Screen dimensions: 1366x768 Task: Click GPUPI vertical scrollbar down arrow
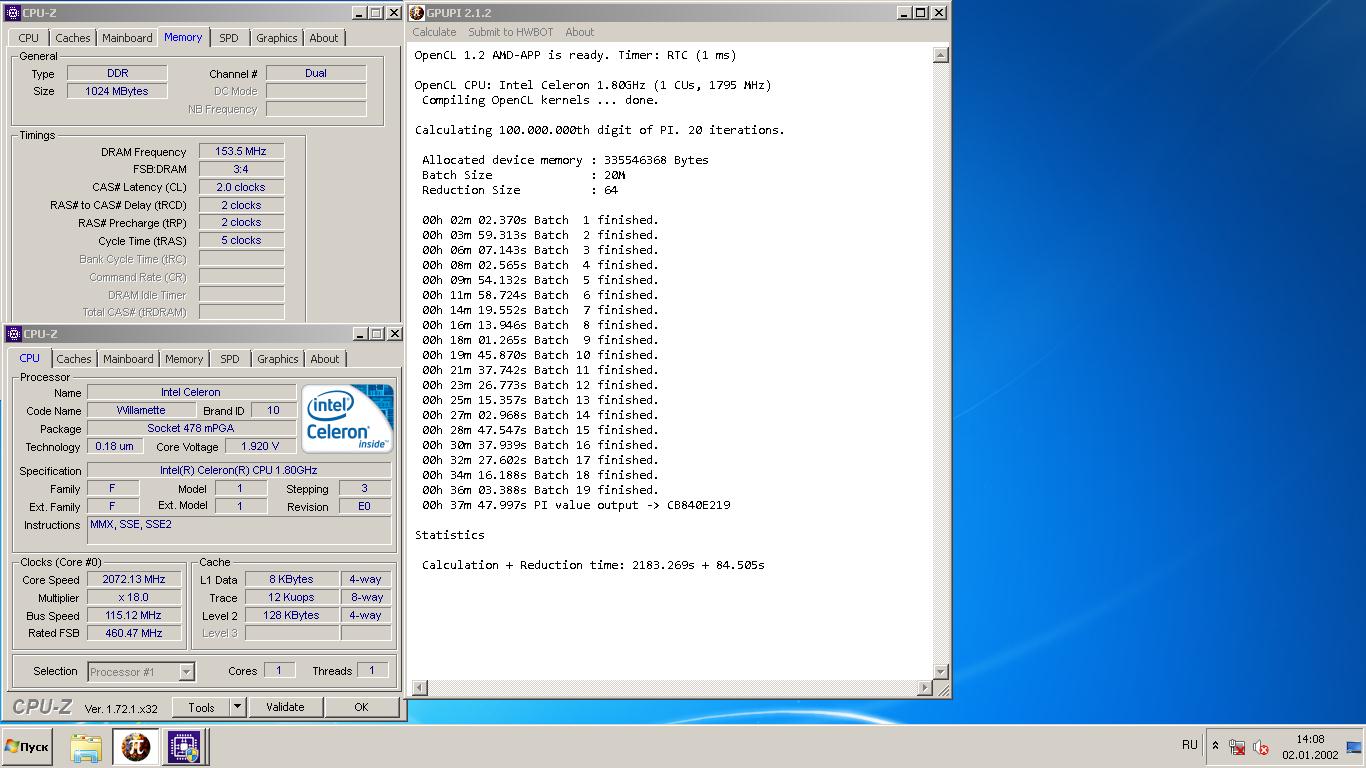(x=940, y=672)
